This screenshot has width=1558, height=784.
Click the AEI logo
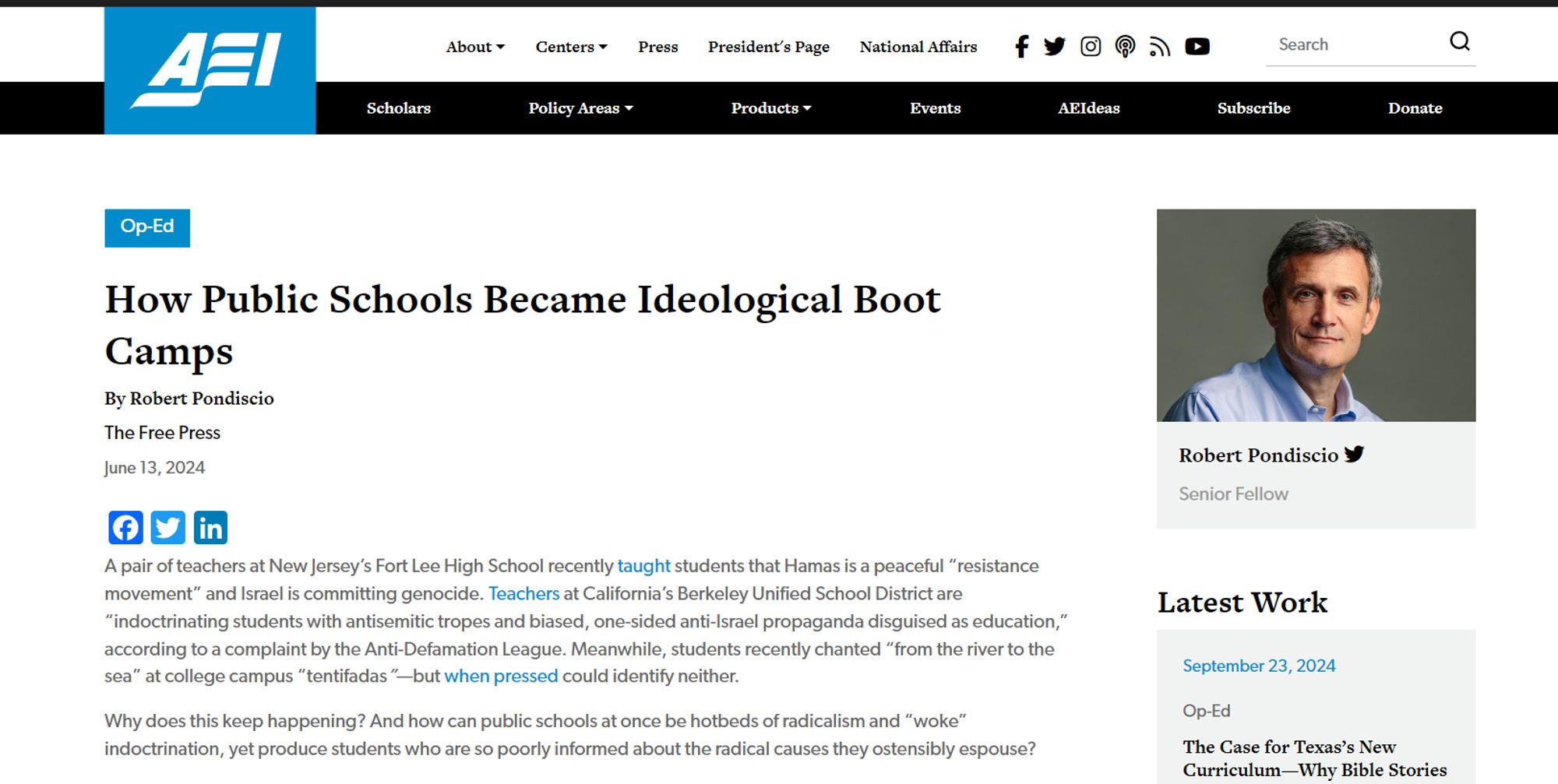tap(210, 70)
